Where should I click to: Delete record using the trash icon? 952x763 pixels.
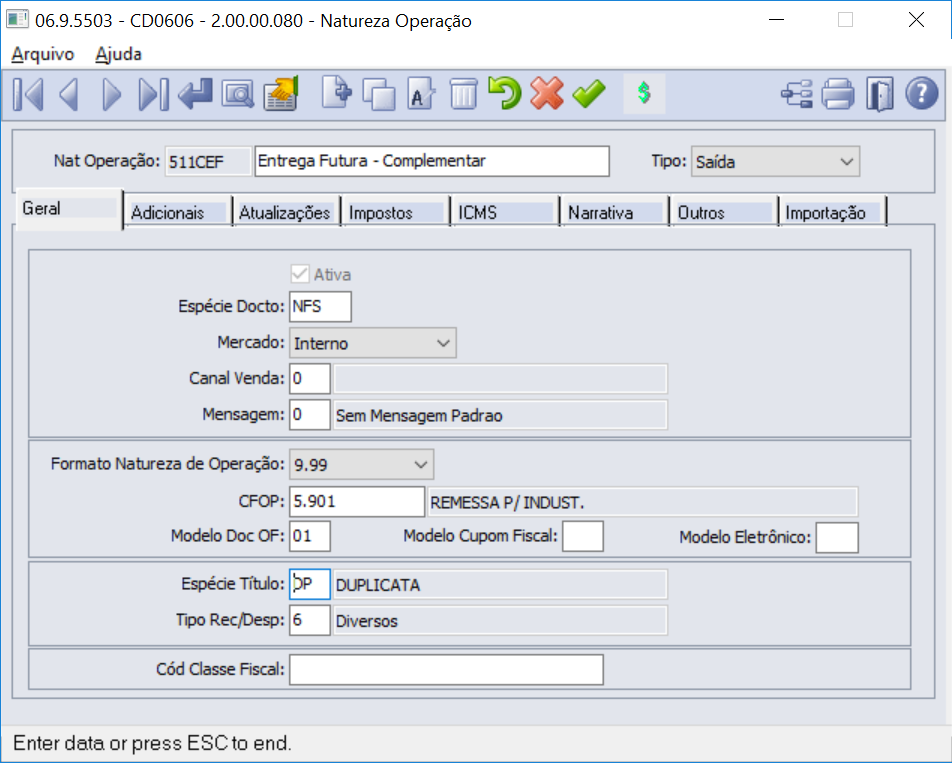point(463,93)
